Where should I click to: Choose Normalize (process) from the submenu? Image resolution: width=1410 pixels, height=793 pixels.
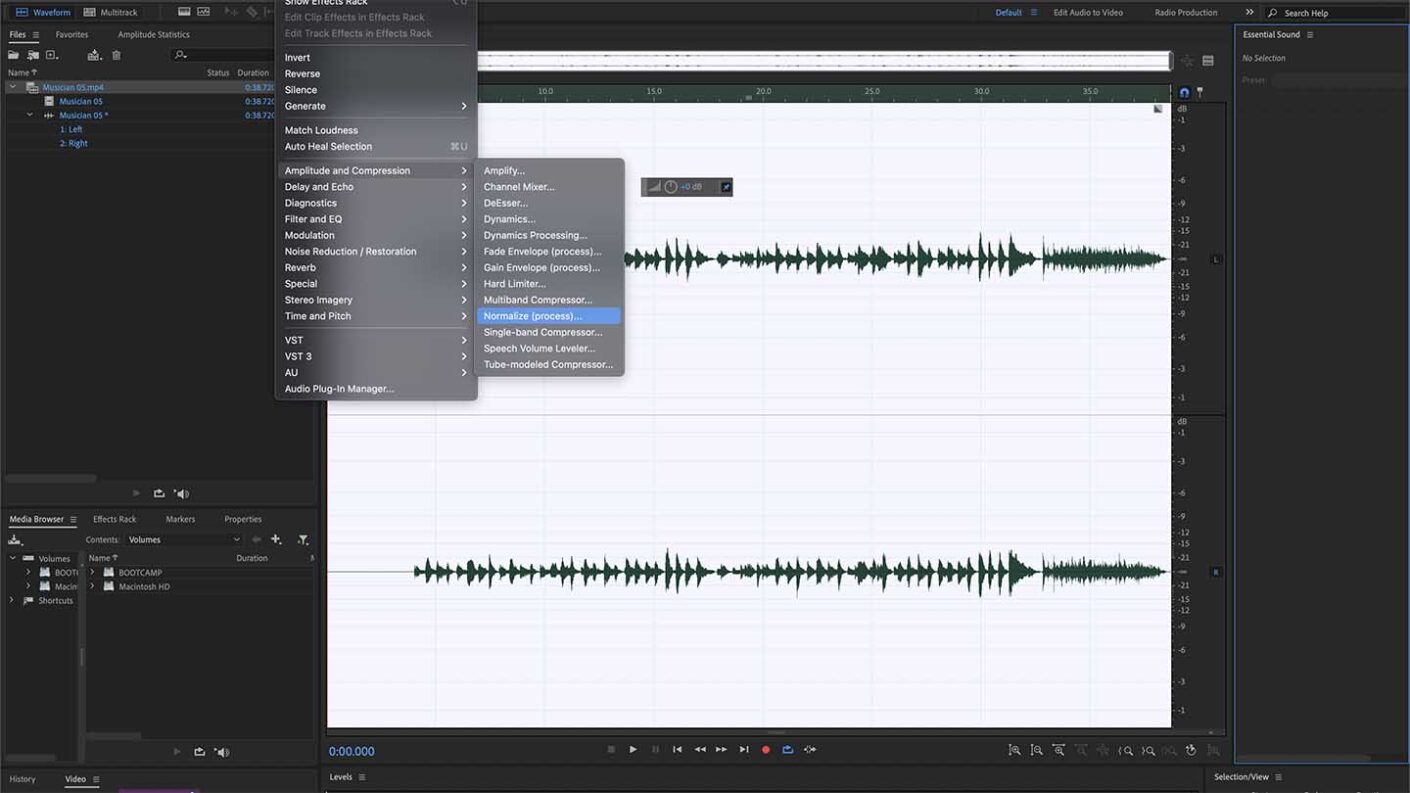pyautogui.click(x=533, y=315)
